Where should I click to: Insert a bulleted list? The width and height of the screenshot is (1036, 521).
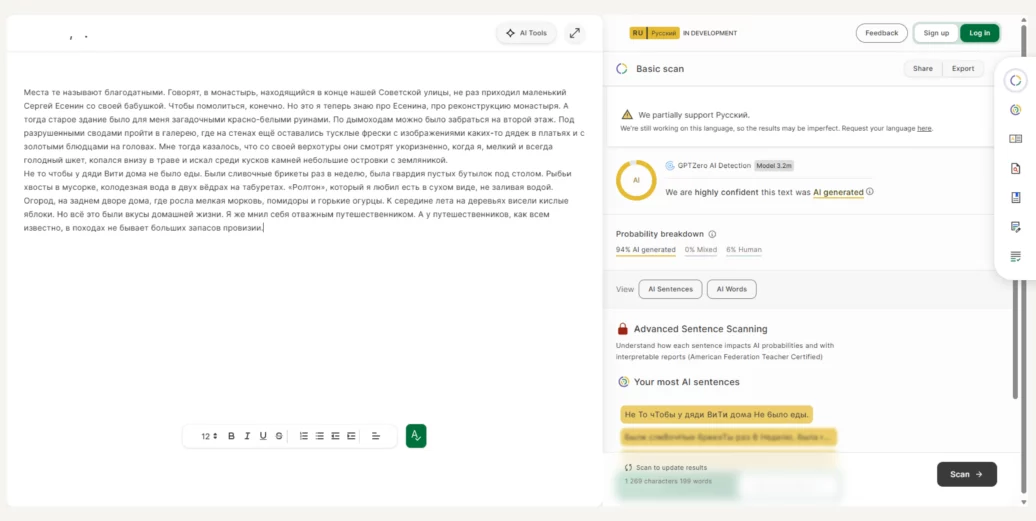click(319, 436)
